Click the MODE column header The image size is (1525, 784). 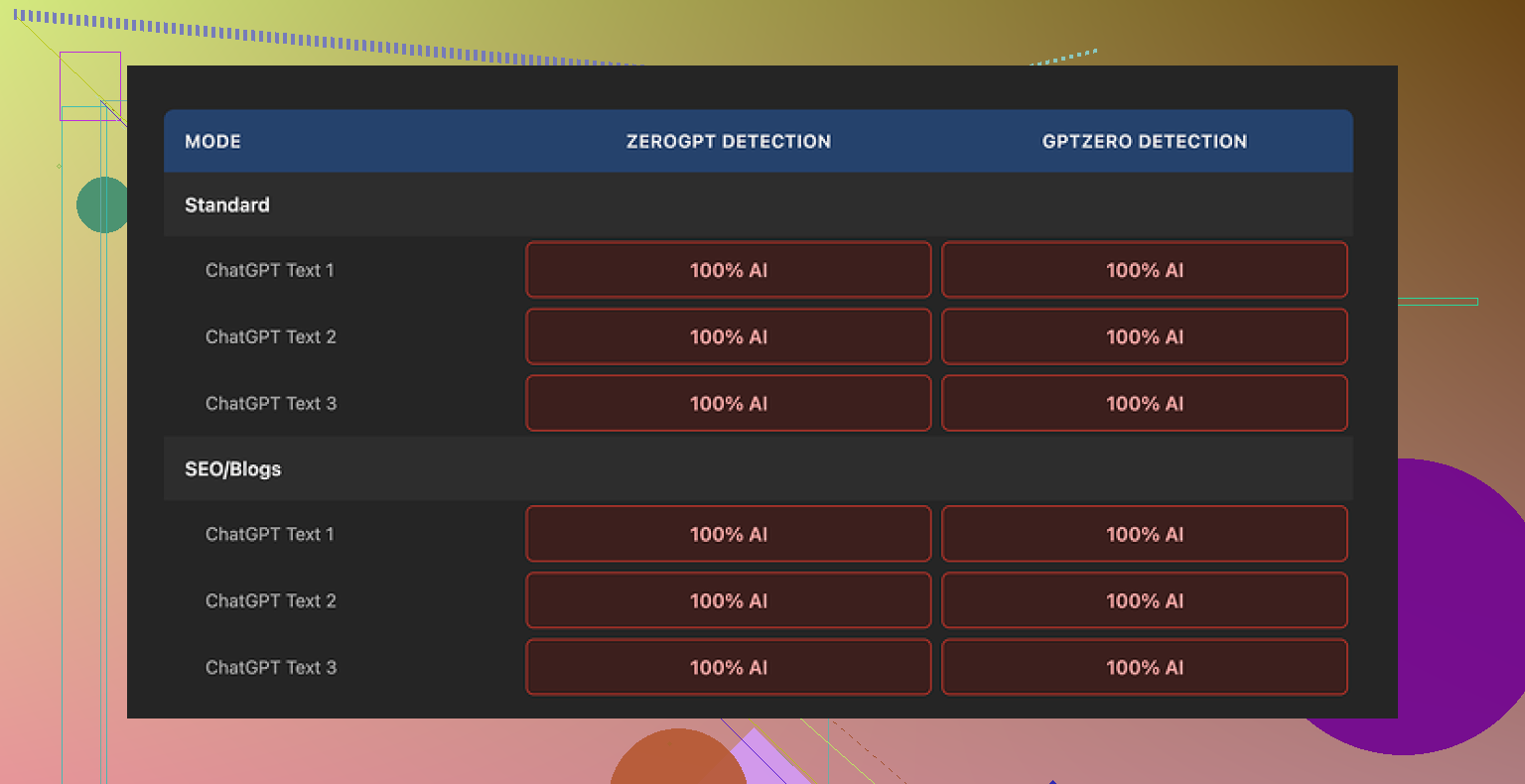(212, 141)
